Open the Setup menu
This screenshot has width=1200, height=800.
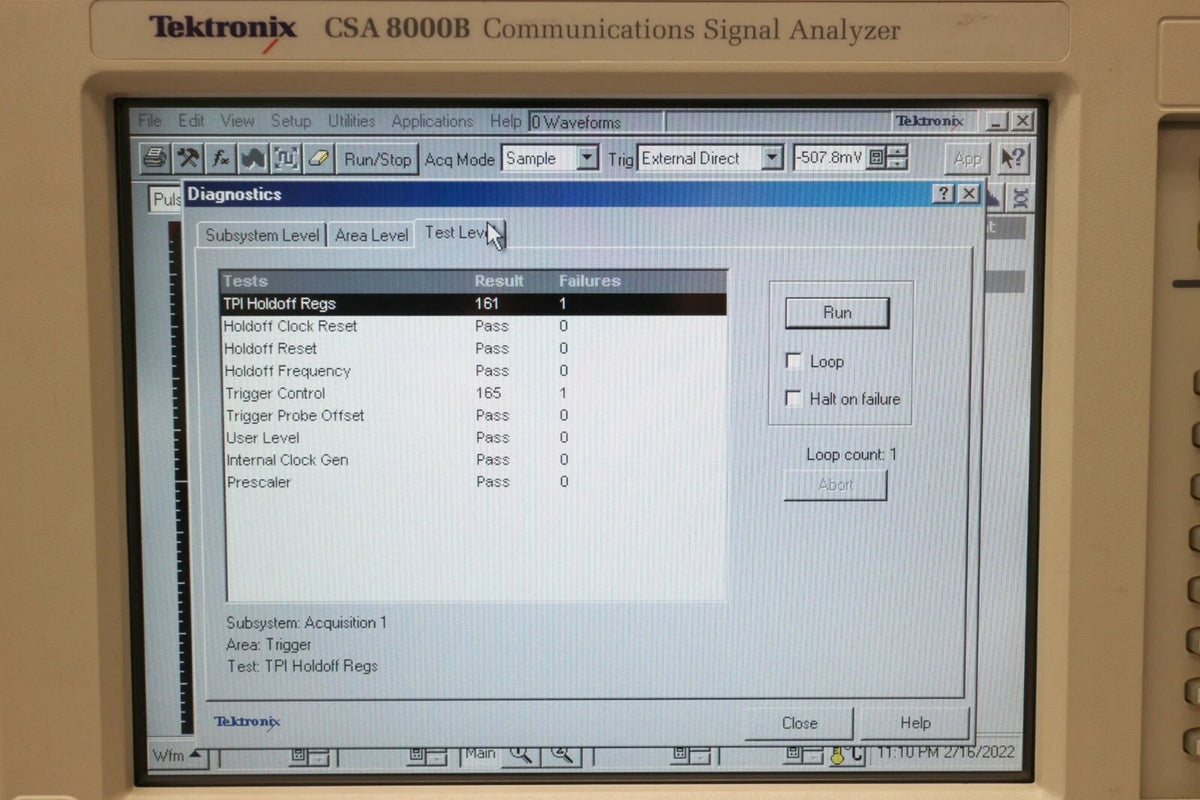(x=291, y=121)
